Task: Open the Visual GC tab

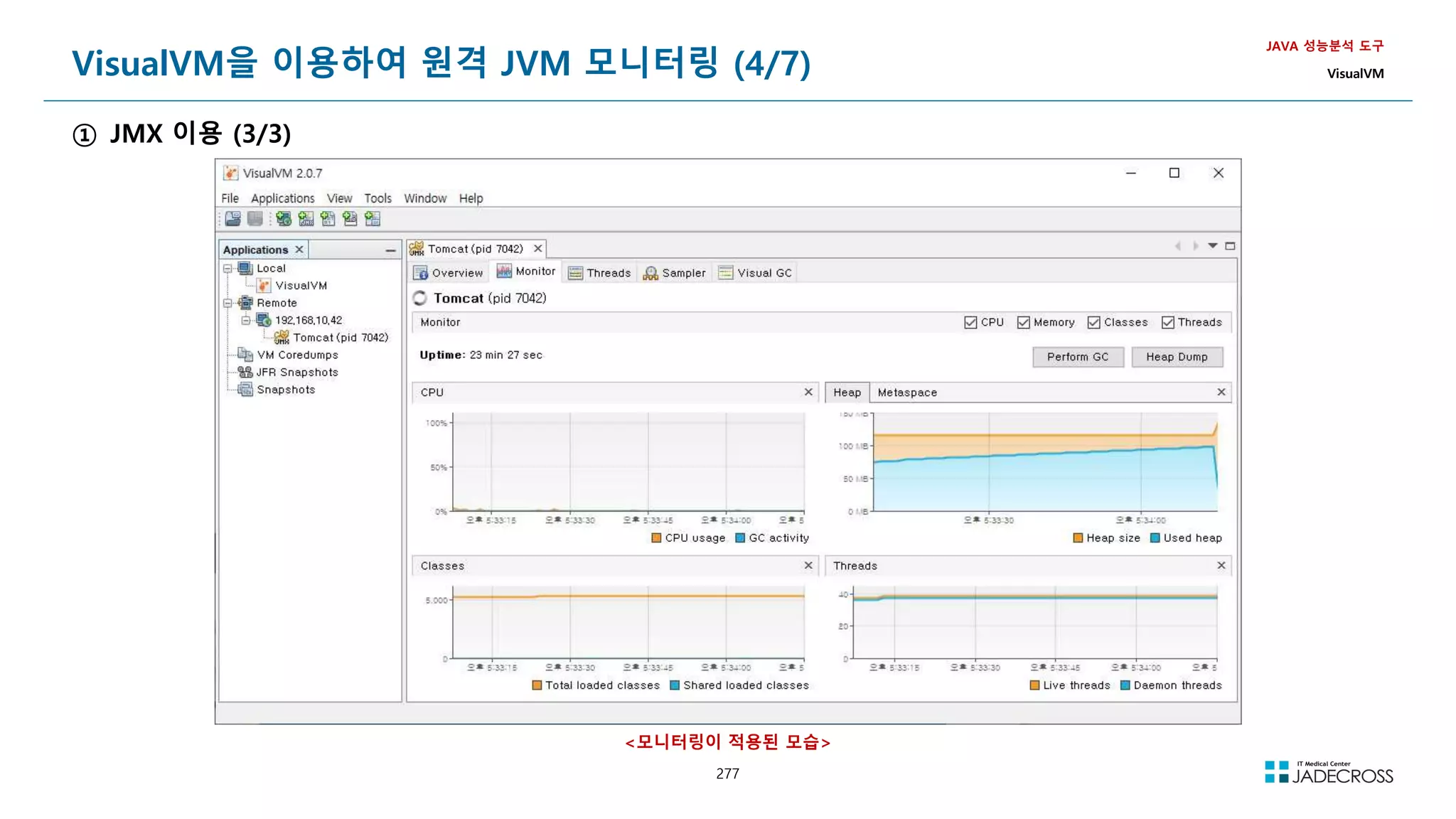Action: point(755,273)
